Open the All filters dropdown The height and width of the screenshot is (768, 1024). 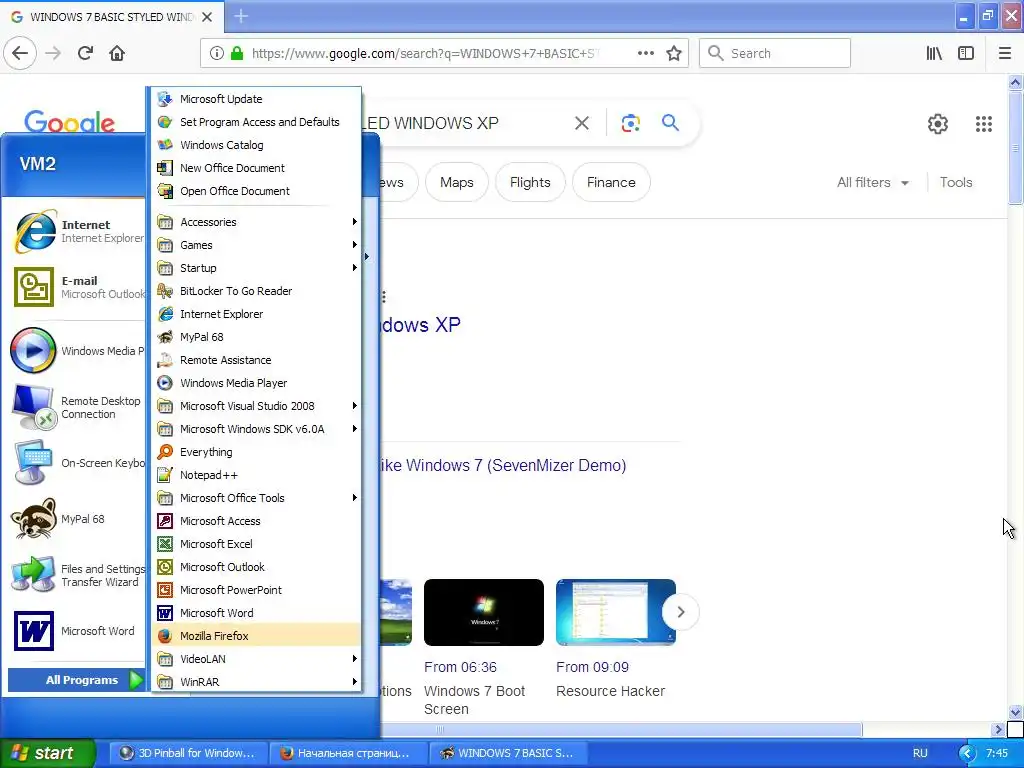pyautogui.click(x=873, y=183)
